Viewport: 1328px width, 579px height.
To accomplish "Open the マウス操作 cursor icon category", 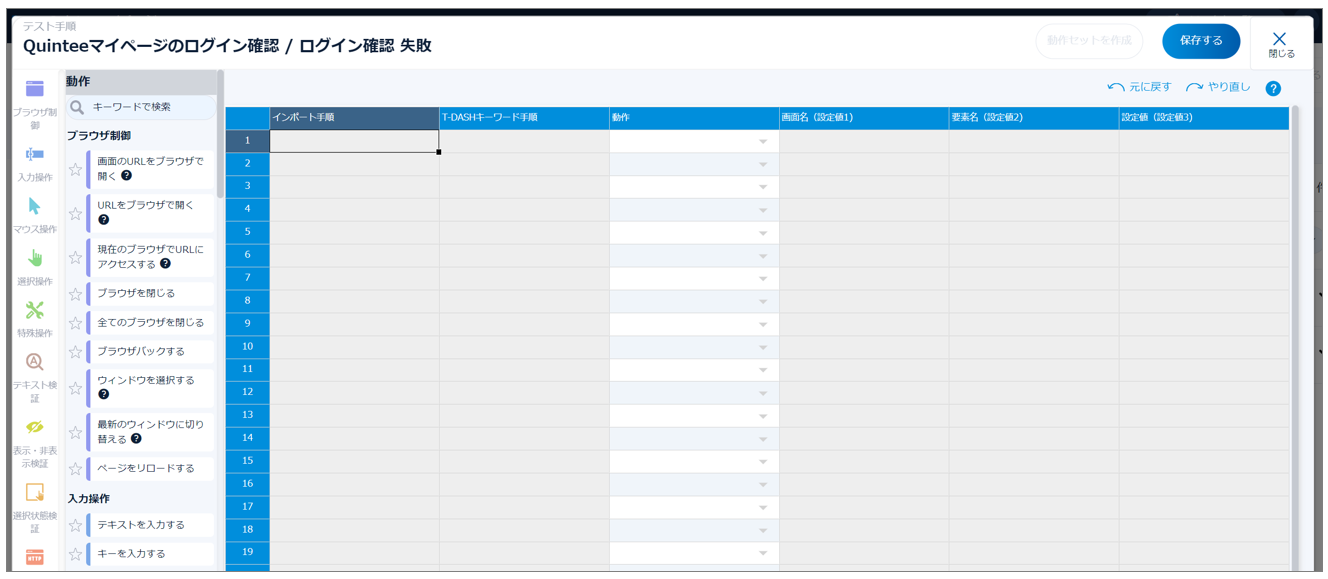I will 35,206.
